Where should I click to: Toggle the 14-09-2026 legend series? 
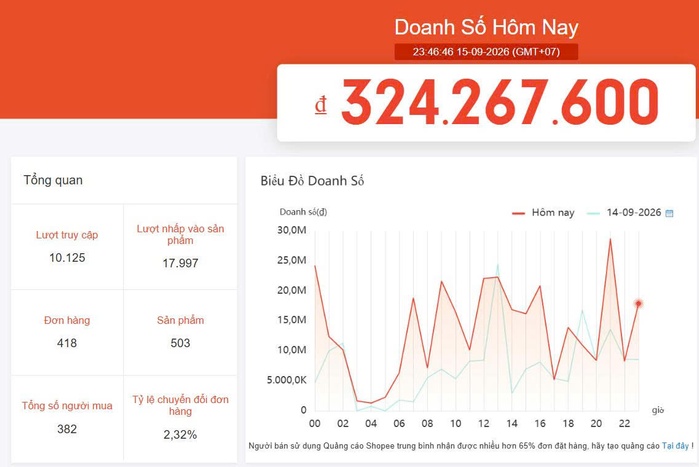click(x=624, y=213)
